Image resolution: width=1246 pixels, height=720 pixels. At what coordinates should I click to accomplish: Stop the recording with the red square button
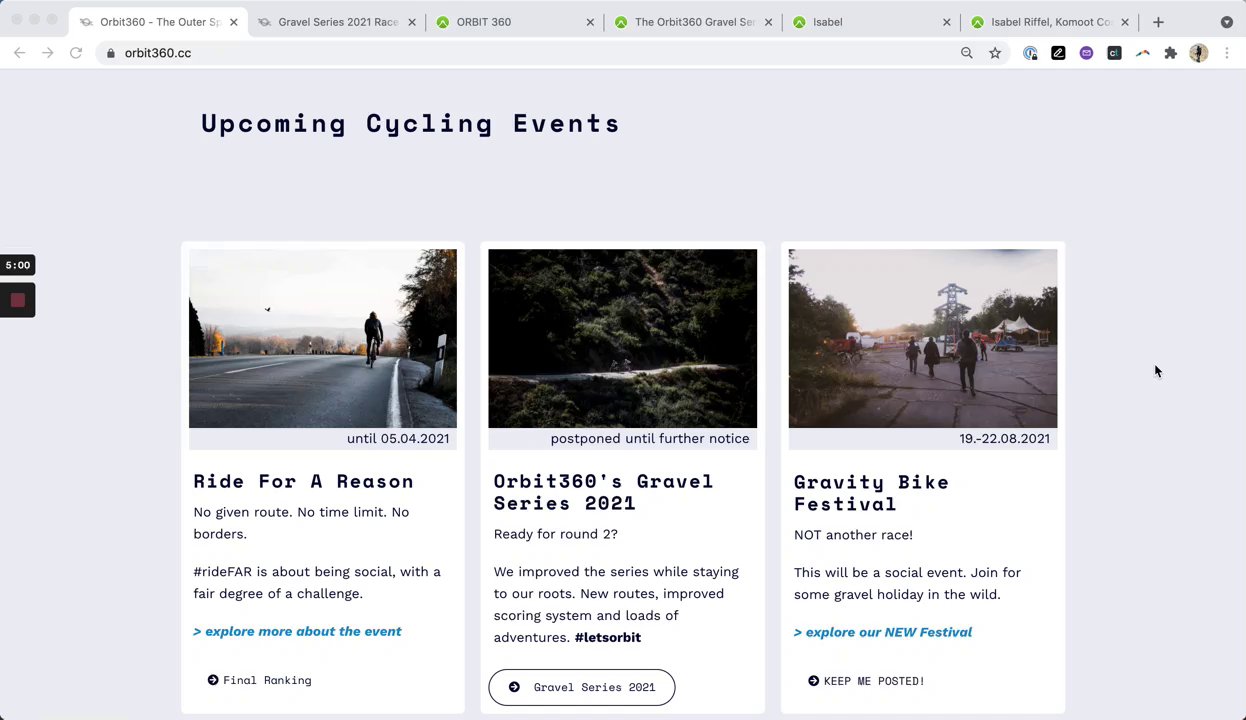point(17,300)
